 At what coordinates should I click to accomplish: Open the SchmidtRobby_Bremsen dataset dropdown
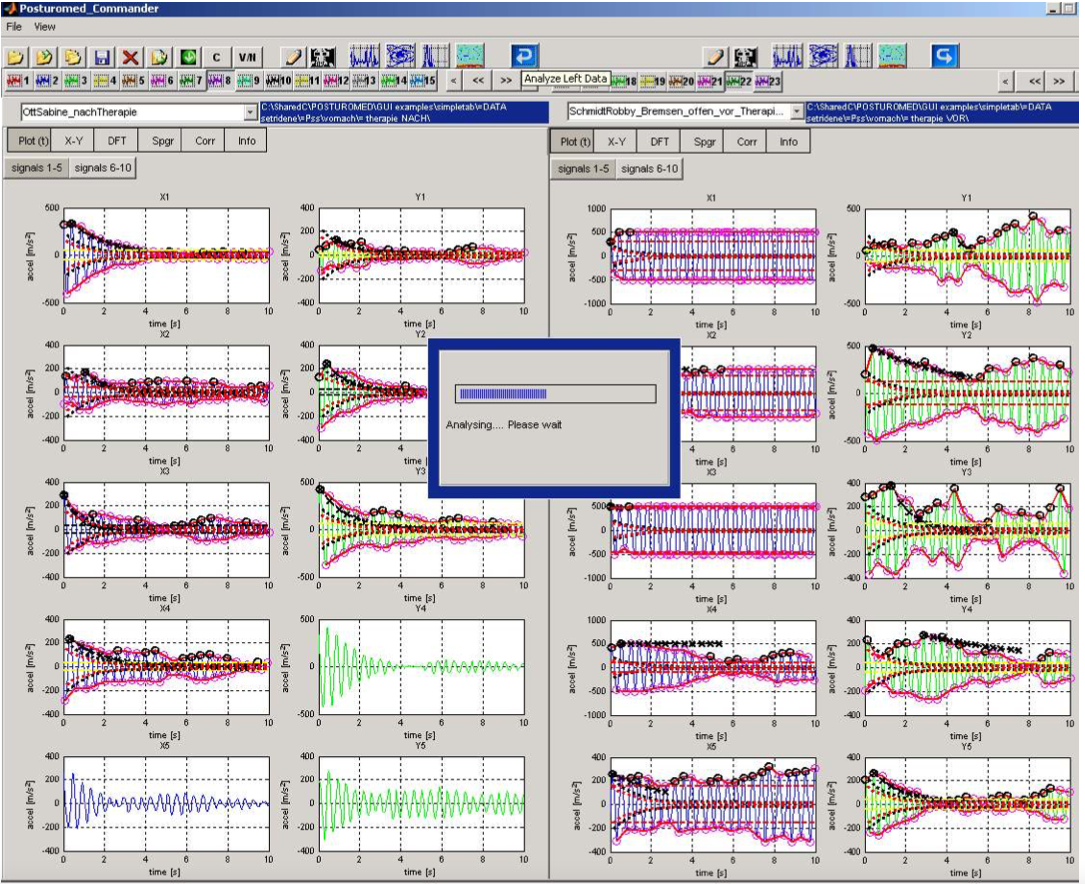click(x=796, y=113)
